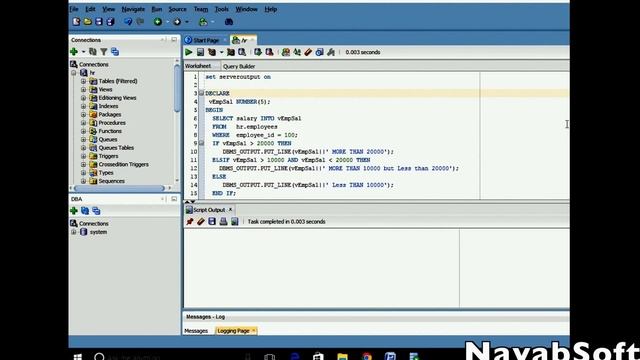Click the green Back navigation icon
640x360 pixels.
[158, 22]
